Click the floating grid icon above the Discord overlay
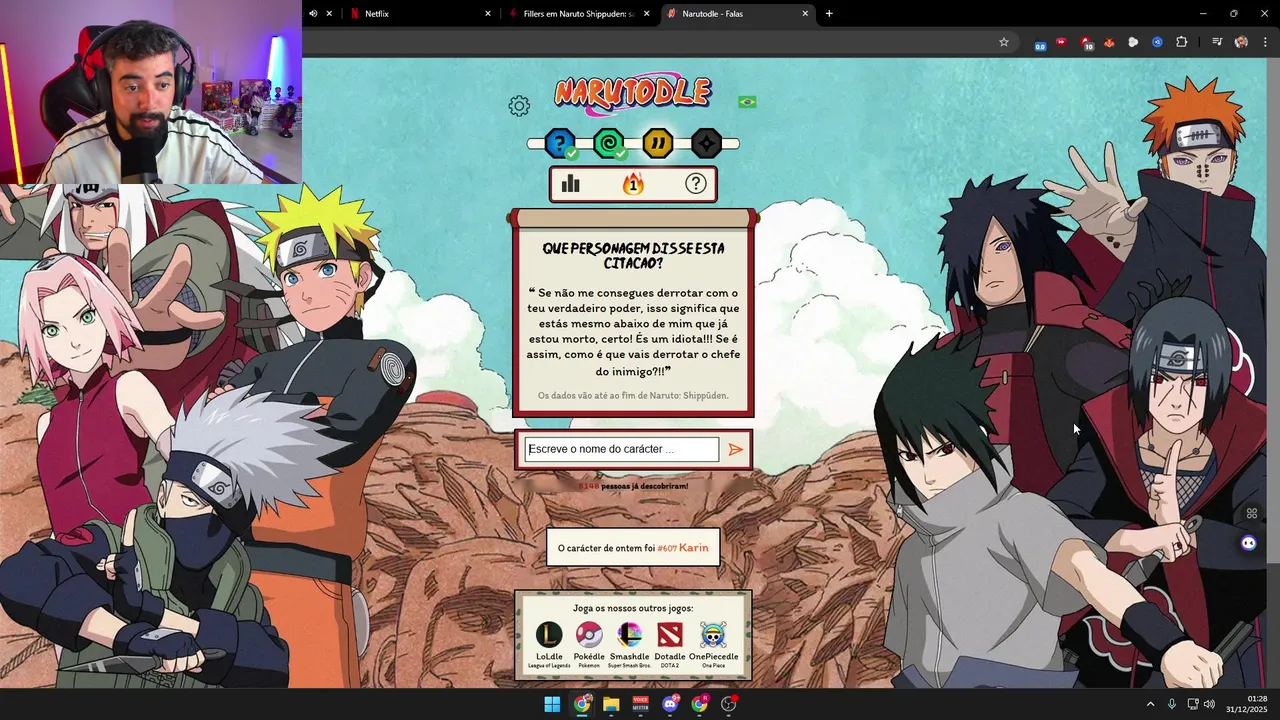 (1251, 514)
